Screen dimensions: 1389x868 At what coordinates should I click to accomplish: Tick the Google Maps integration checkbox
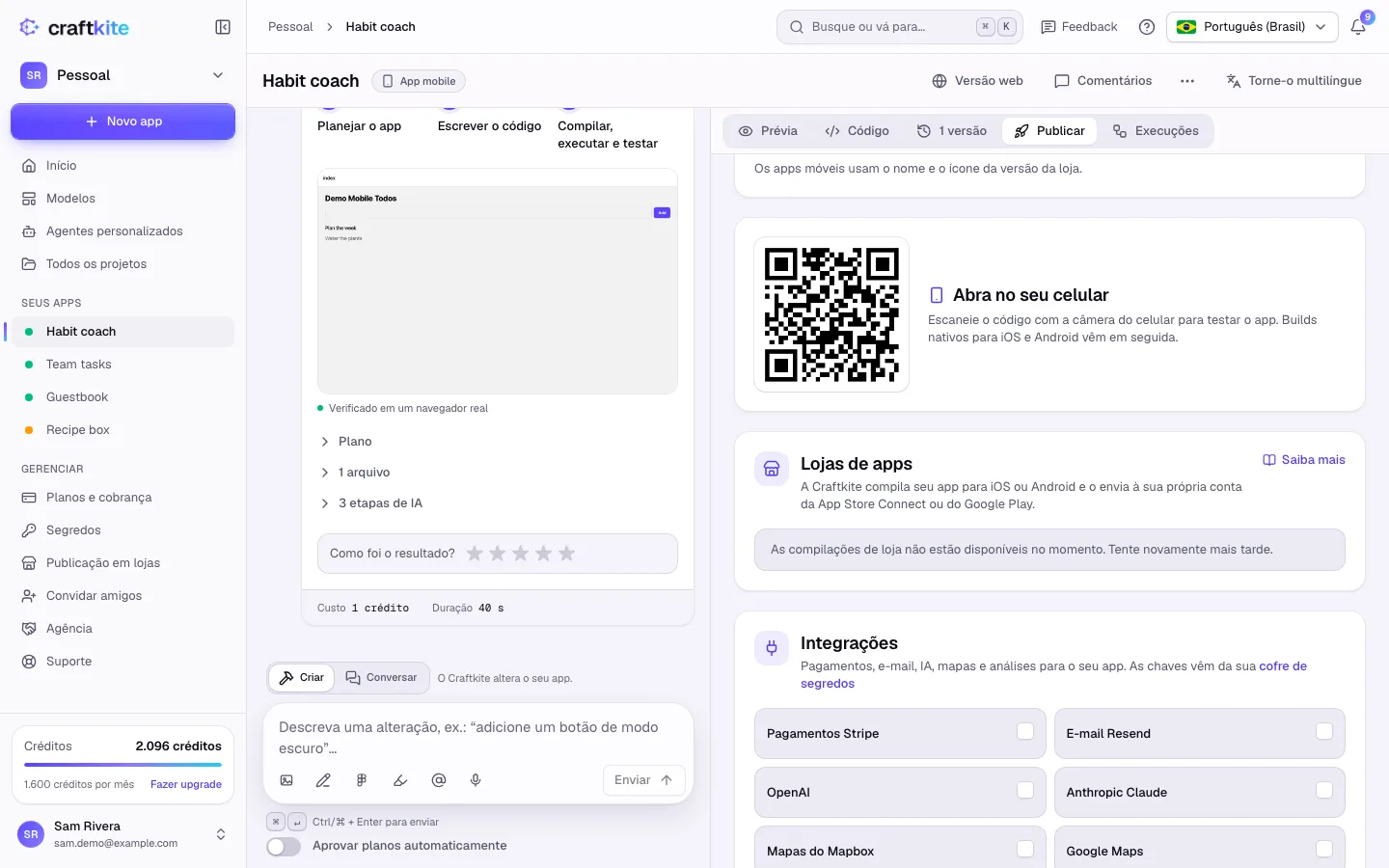pos(1324,850)
